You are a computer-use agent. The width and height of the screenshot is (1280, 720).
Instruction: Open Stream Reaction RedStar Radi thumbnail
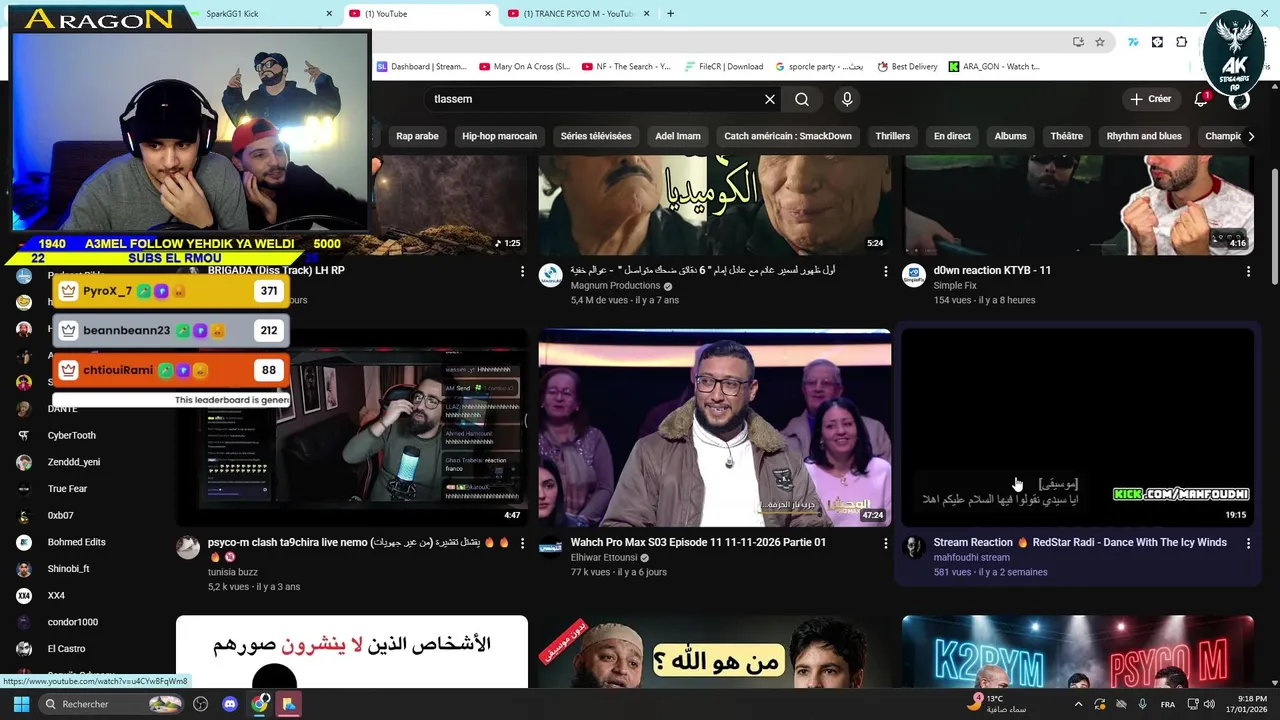click(1077, 427)
